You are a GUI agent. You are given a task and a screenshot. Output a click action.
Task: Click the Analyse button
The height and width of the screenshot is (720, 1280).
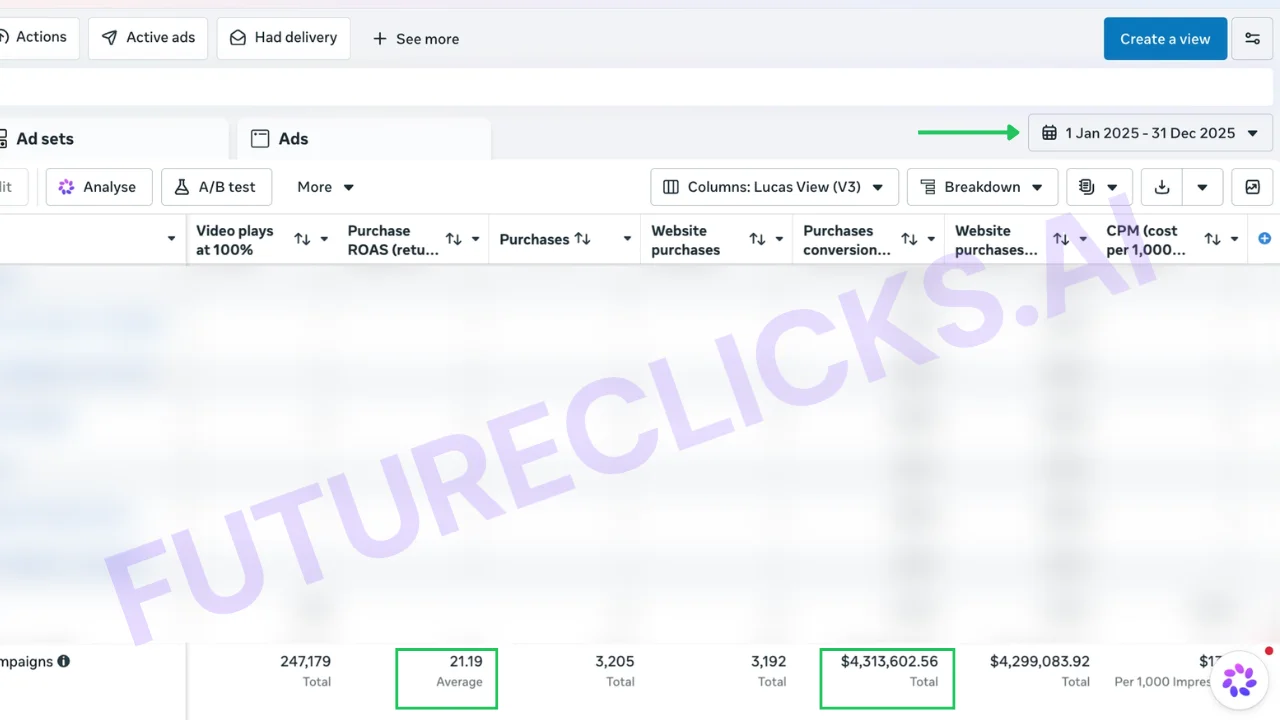click(98, 187)
